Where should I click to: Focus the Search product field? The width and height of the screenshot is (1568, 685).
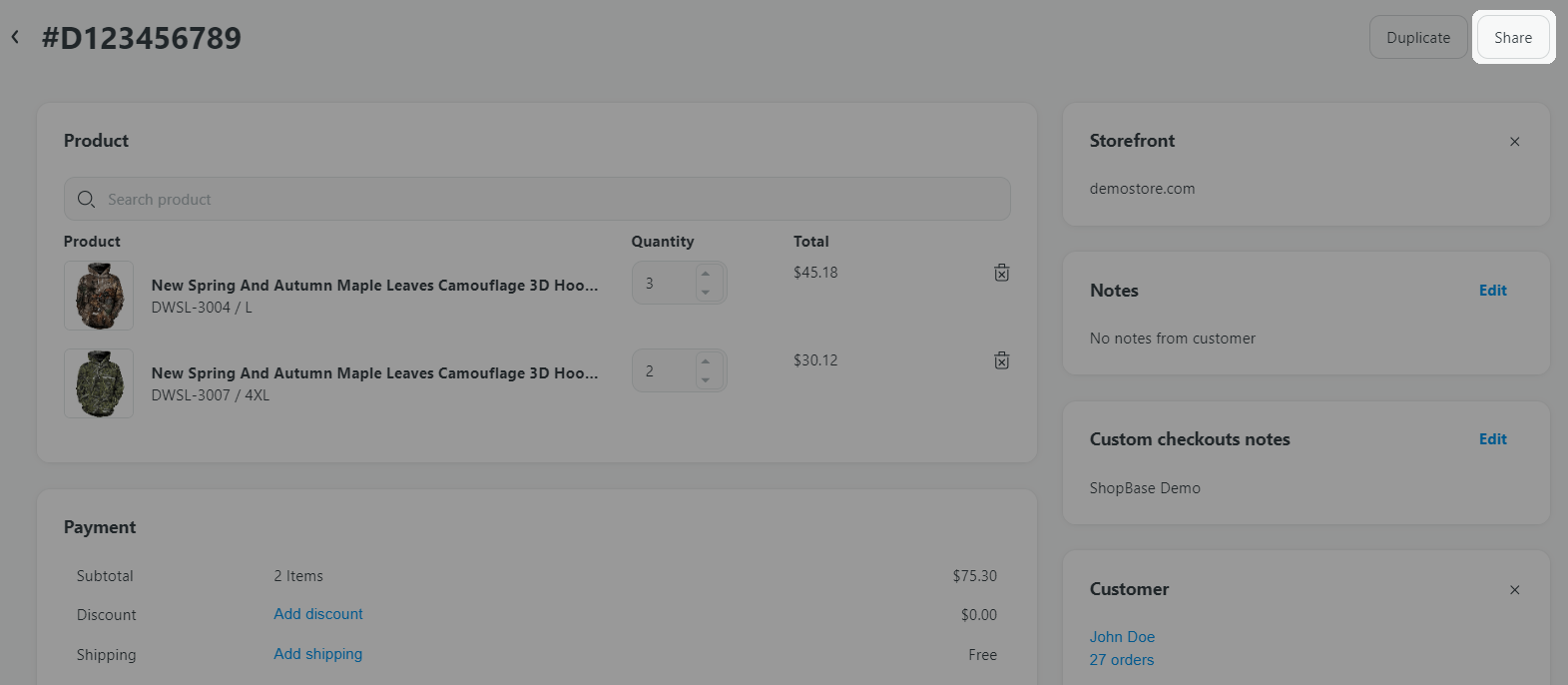click(x=537, y=199)
